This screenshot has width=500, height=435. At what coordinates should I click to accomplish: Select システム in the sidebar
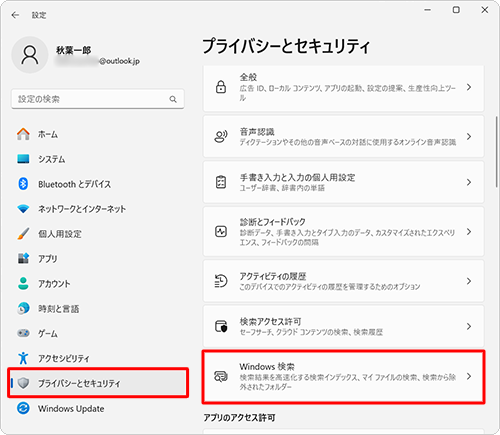(97, 159)
